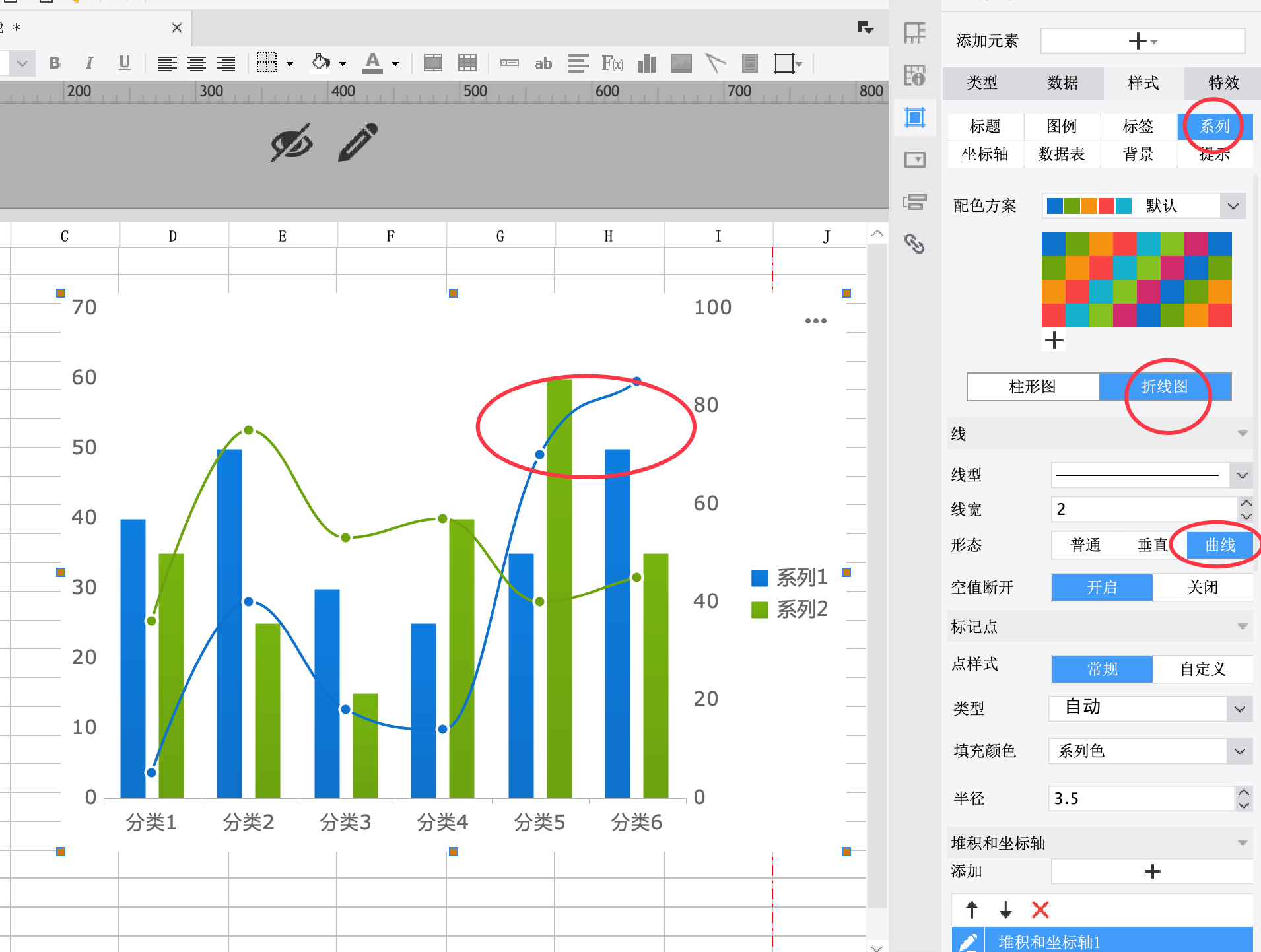Open 坐标轴 style sub-tab
The width and height of the screenshot is (1261, 952).
[985, 154]
